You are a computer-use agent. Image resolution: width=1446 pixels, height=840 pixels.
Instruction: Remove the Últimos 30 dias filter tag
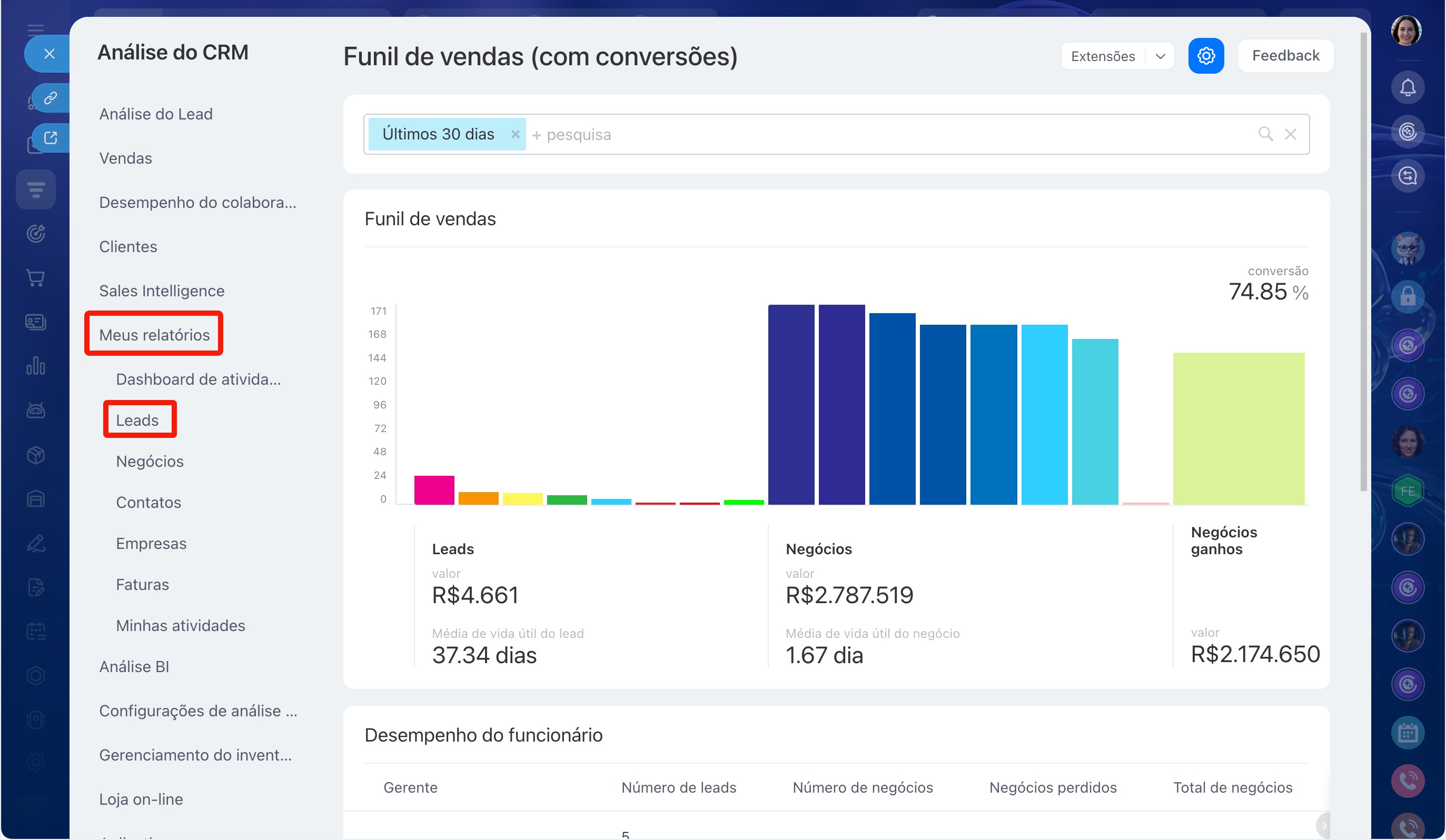(x=516, y=134)
